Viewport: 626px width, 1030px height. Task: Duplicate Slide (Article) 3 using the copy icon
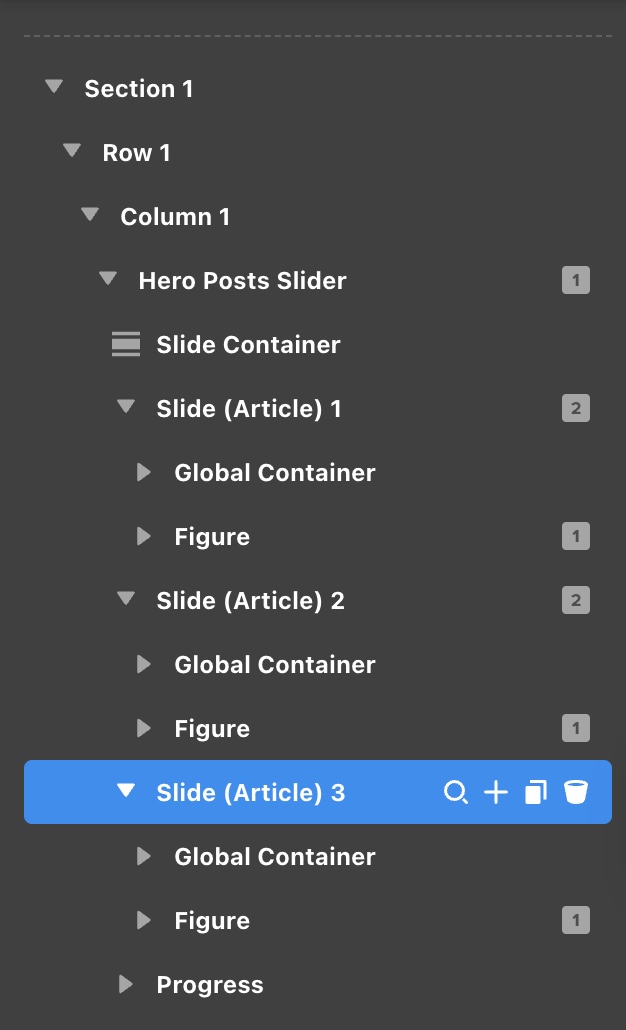pyautogui.click(x=536, y=793)
